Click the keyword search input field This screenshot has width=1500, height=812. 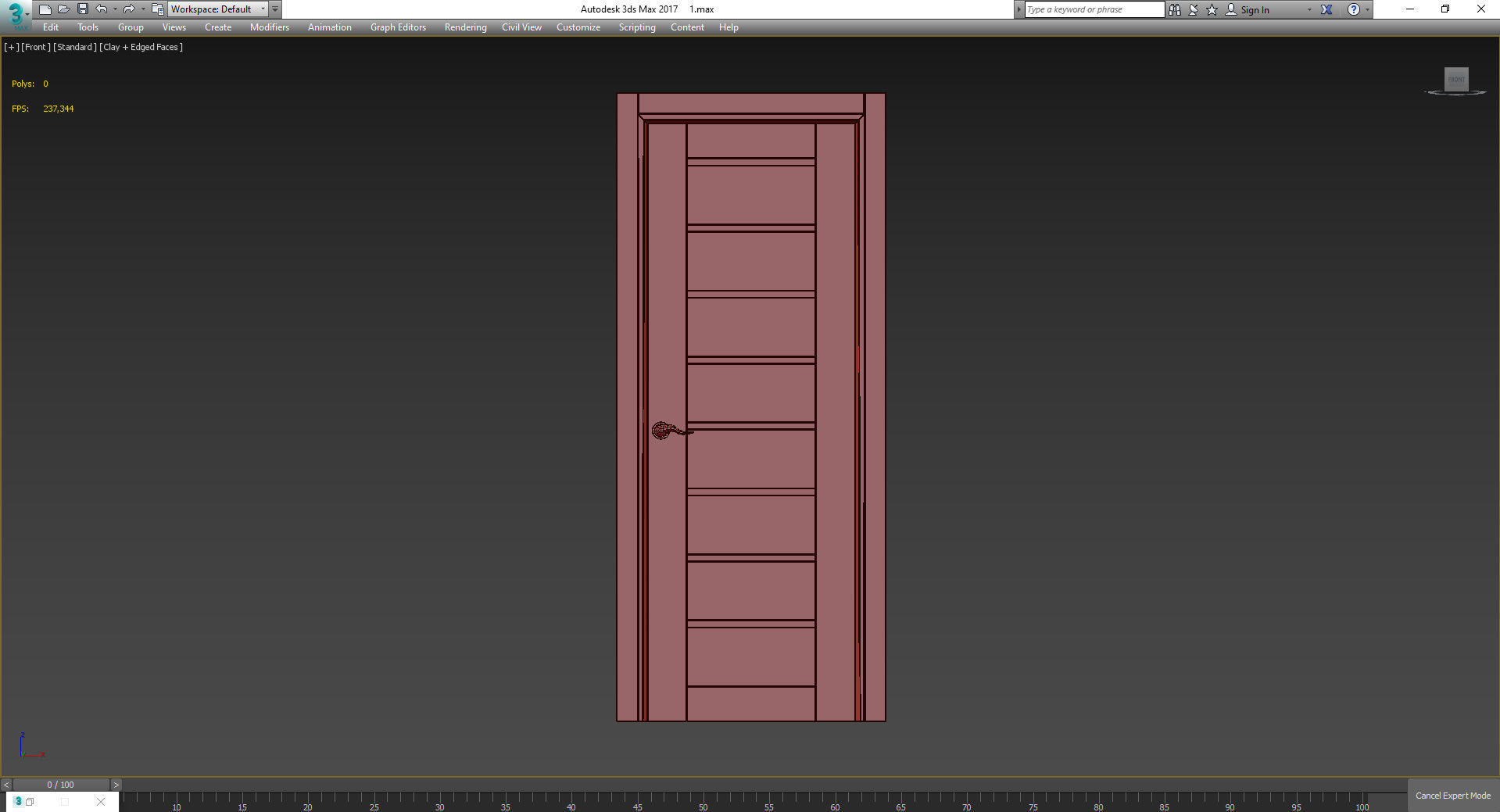(x=1094, y=9)
